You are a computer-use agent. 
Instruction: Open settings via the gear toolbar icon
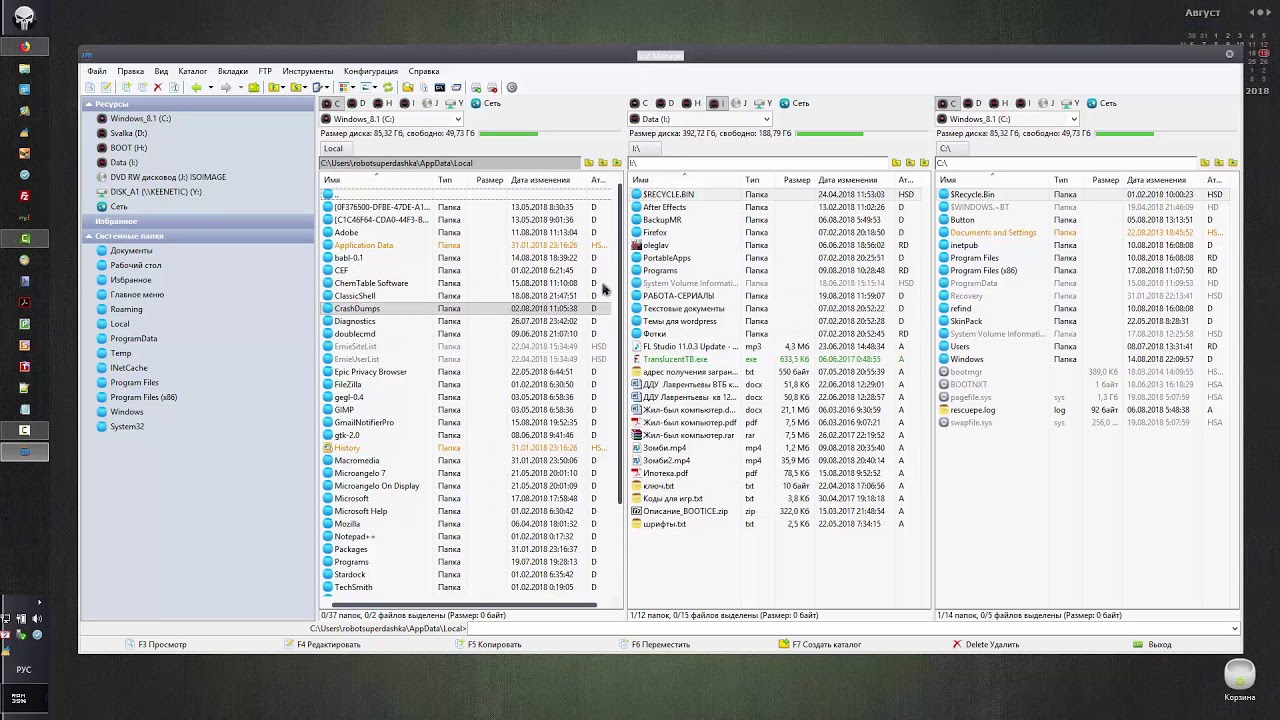(512, 87)
